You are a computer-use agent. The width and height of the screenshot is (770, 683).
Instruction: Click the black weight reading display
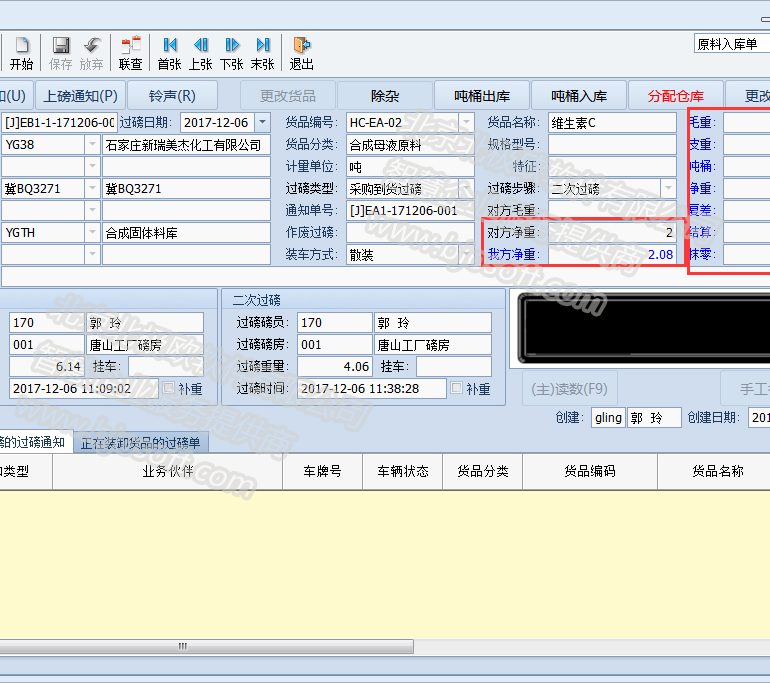click(x=644, y=328)
